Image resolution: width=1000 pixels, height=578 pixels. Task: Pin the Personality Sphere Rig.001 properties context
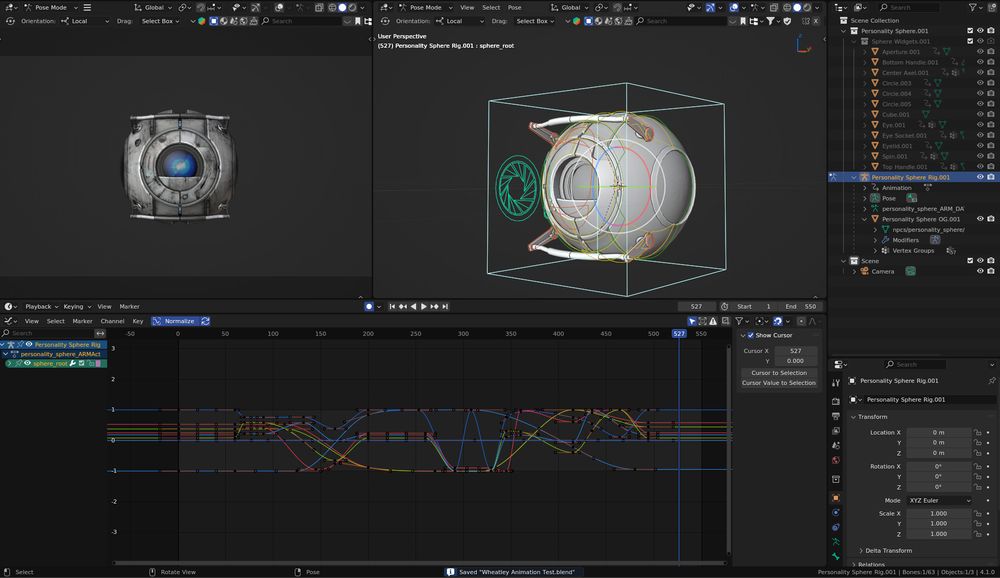click(x=991, y=381)
